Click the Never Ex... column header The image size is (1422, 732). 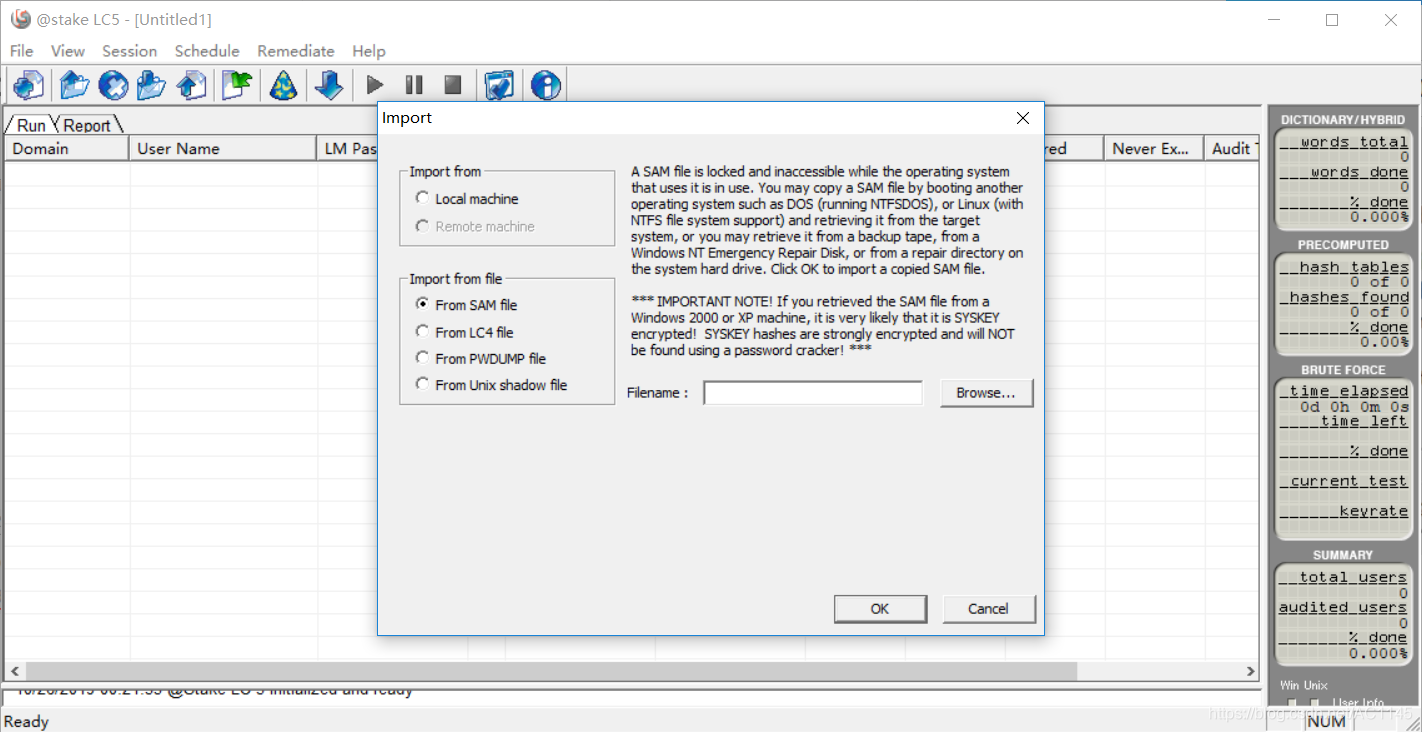click(1153, 148)
